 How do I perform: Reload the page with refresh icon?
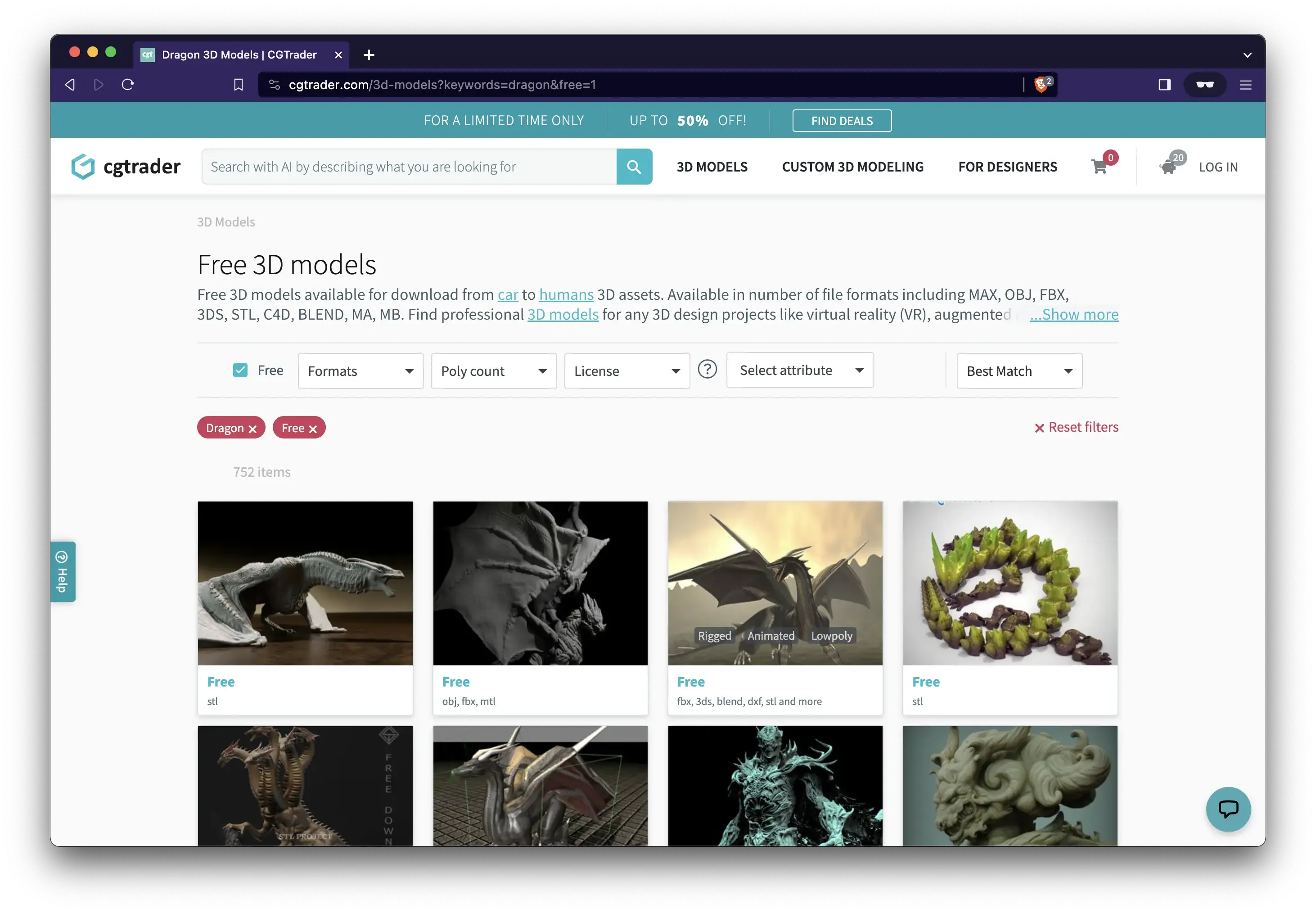point(127,85)
